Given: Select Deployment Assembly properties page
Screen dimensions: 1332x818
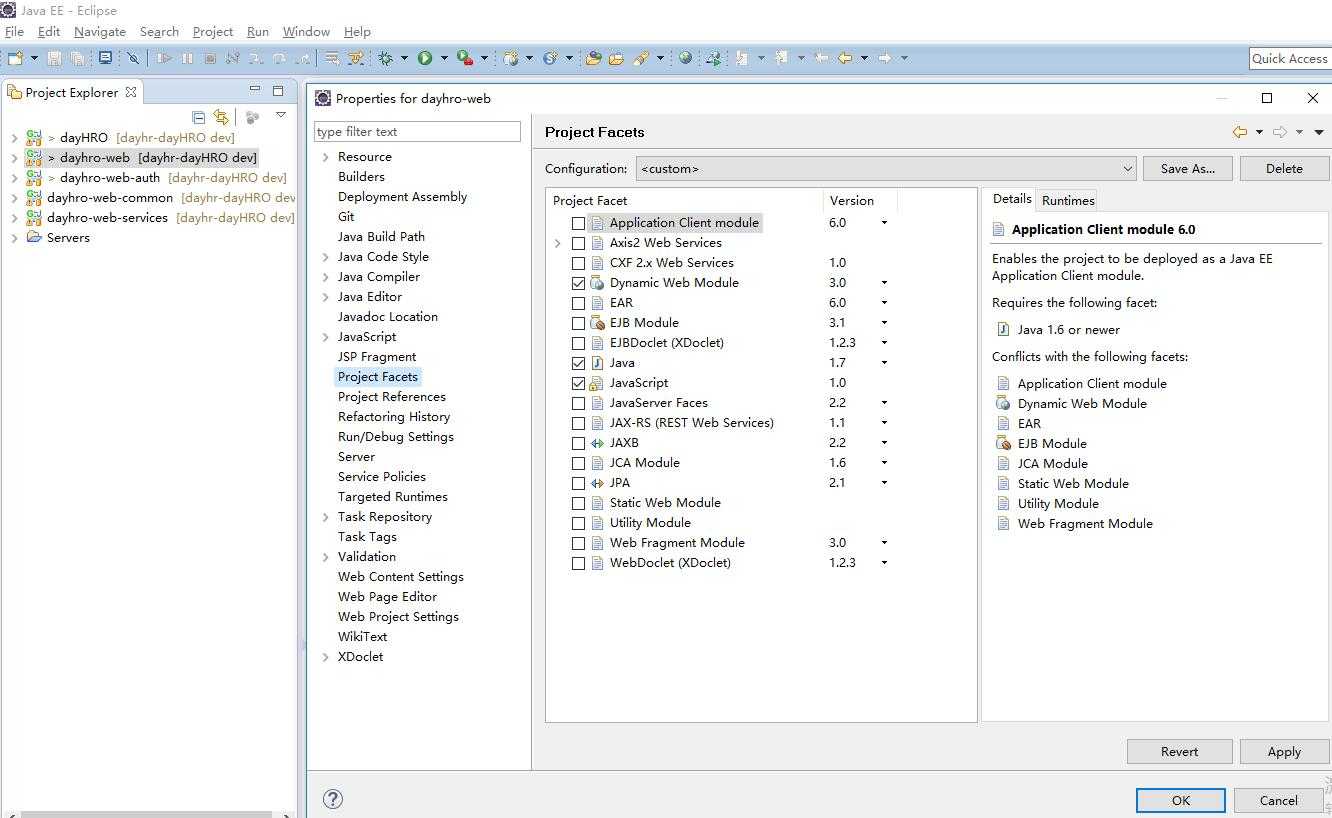Looking at the screenshot, I should 403,197.
